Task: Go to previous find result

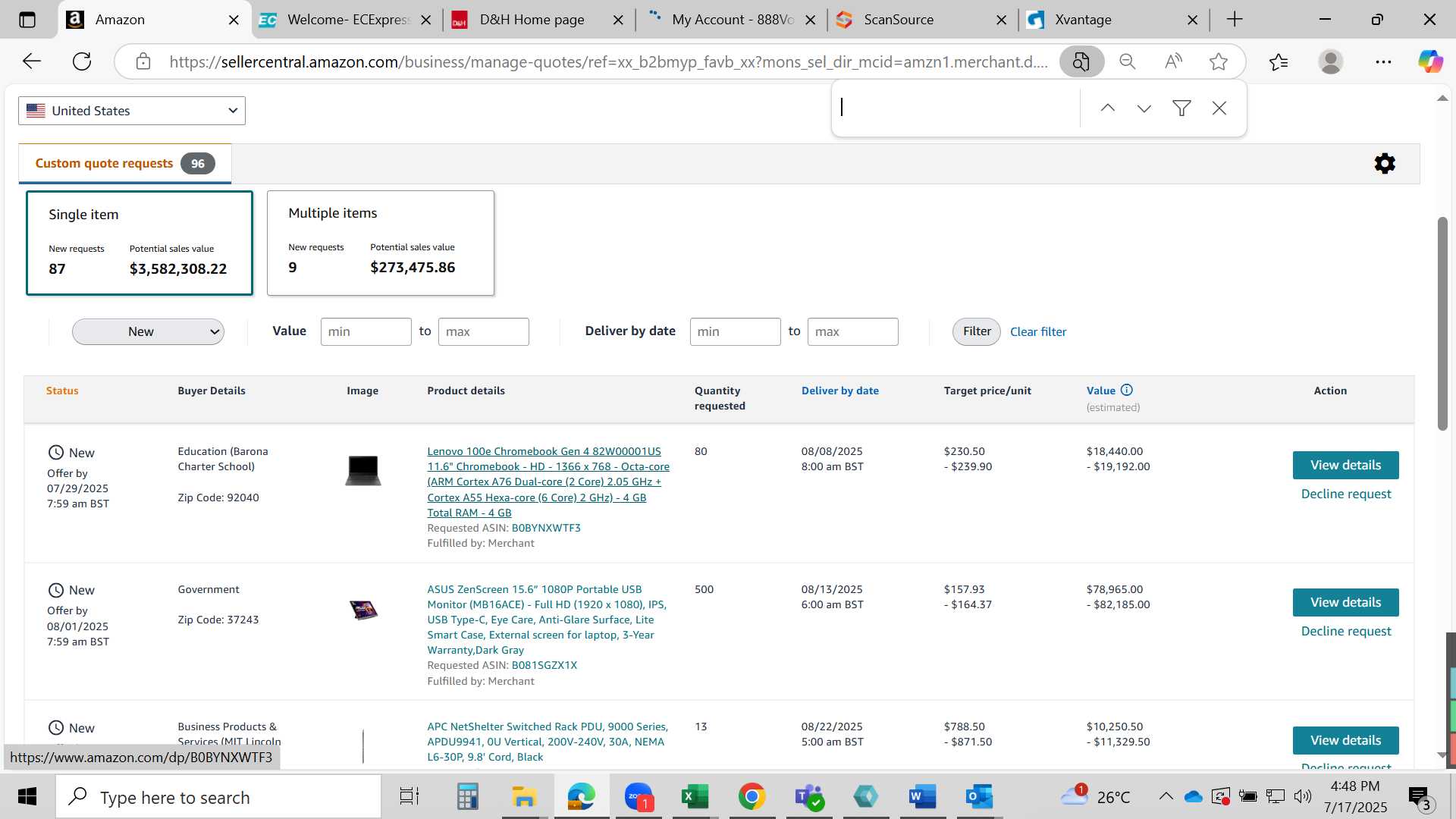Action: pos(1108,108)
